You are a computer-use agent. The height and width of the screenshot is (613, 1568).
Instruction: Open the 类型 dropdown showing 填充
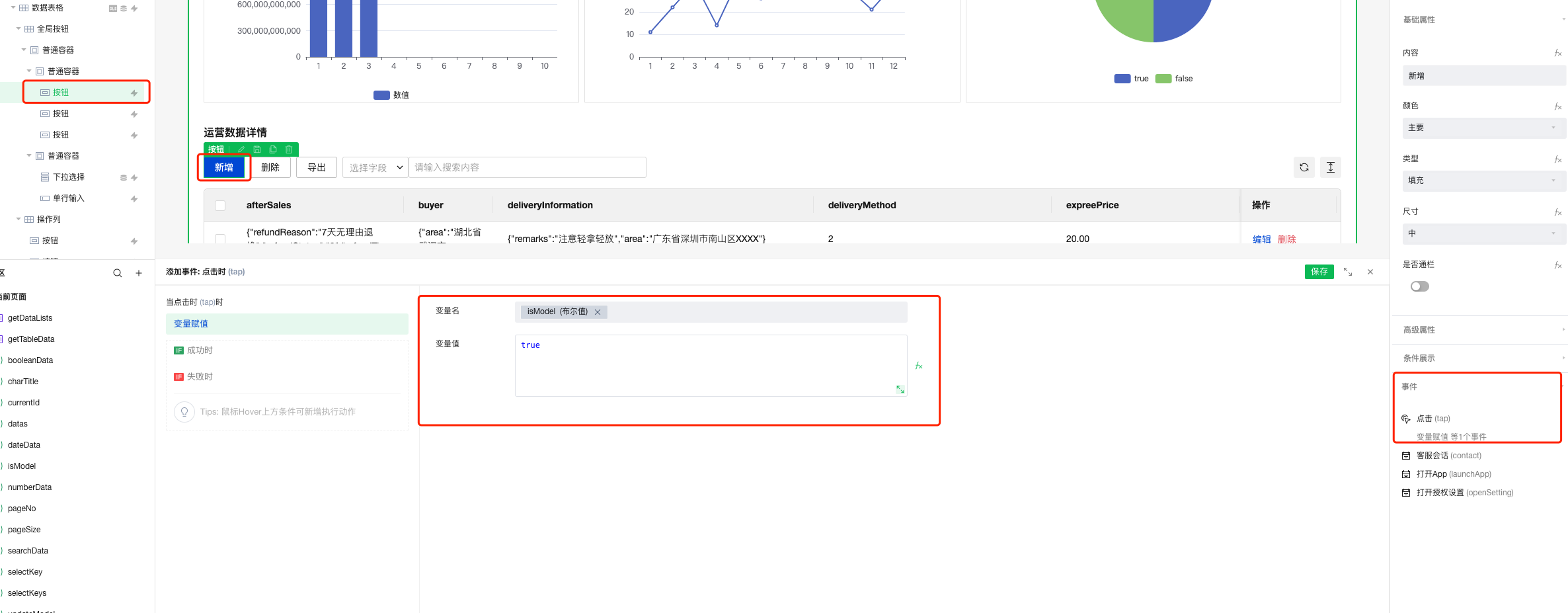1483,181
